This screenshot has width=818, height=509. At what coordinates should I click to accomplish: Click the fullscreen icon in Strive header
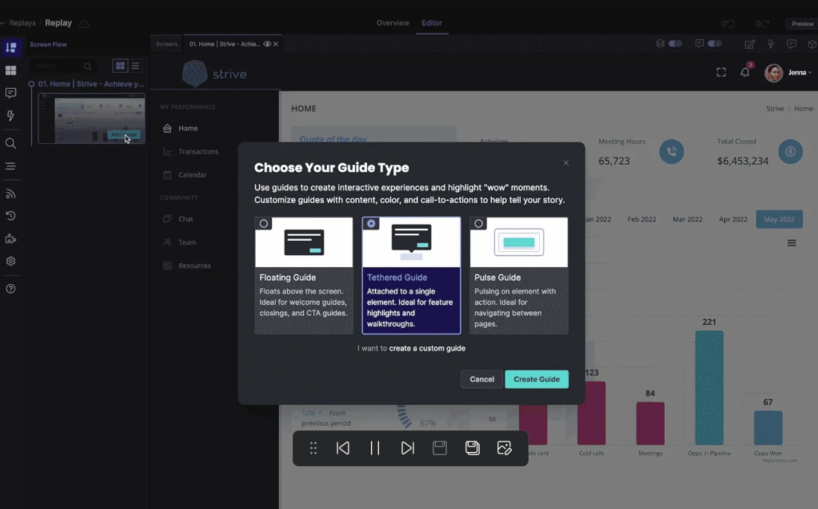click(721, 72)
